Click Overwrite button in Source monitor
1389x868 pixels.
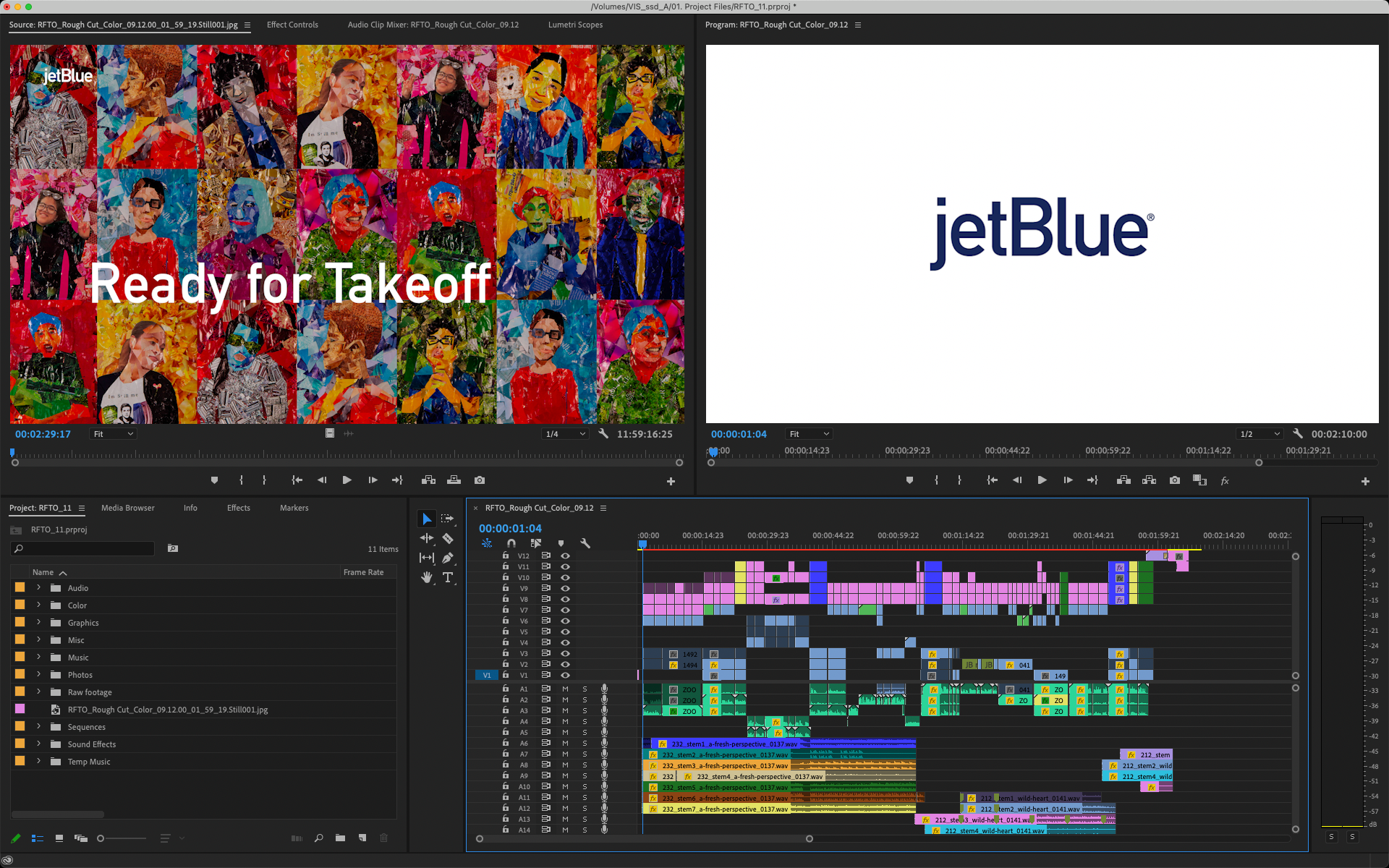point(454,480)
